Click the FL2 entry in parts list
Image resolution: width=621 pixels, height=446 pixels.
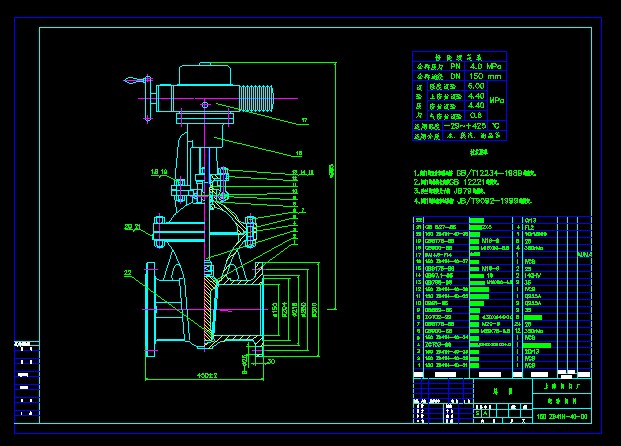(529, 226)
